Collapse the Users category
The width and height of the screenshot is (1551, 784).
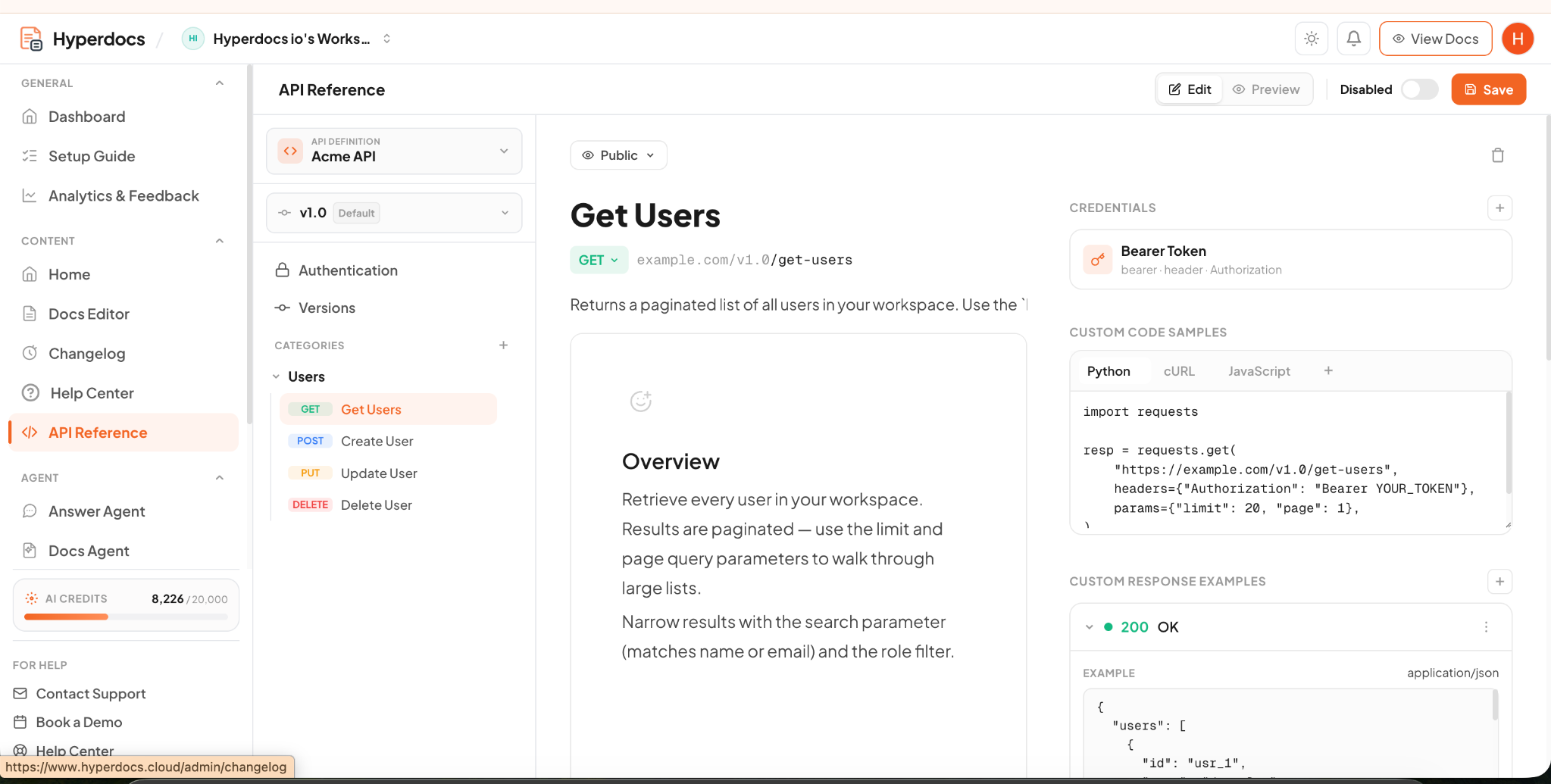click(277, 376)
